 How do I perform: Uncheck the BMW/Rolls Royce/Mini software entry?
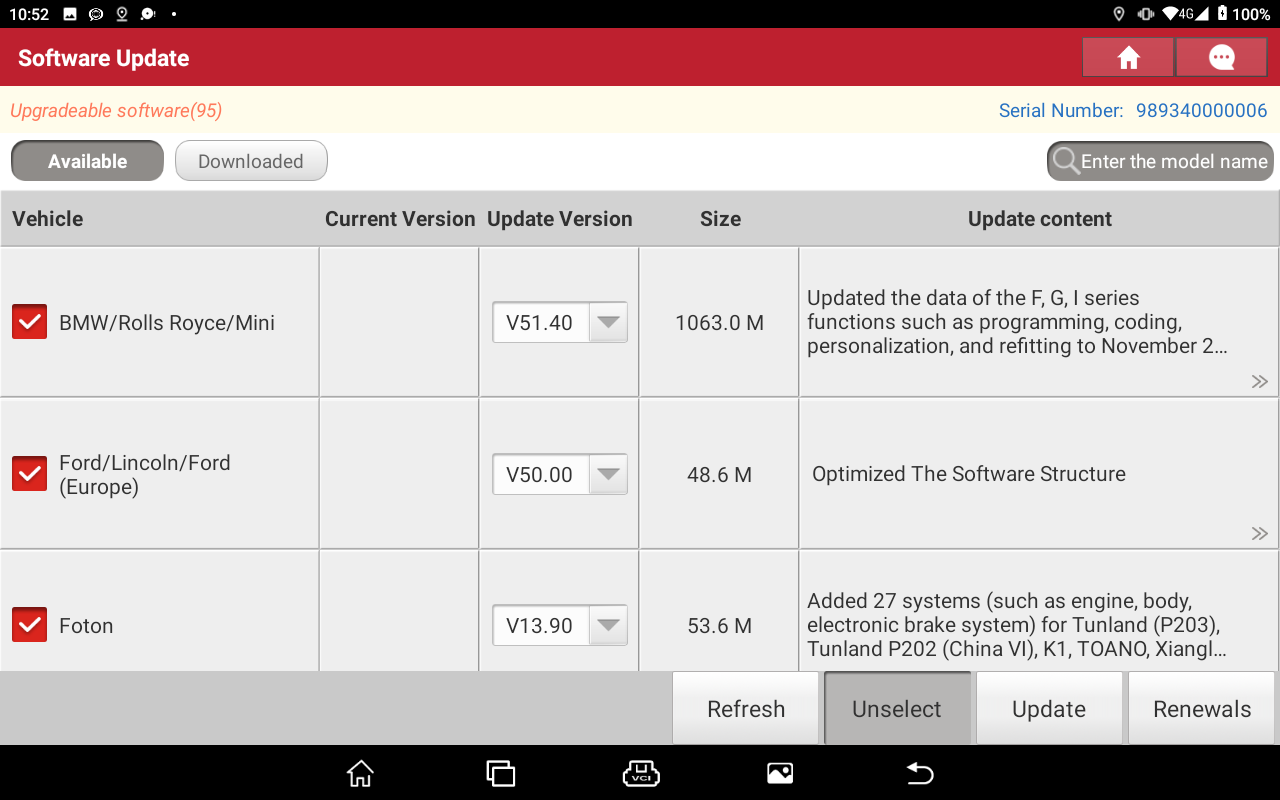[x=29, y=322]
